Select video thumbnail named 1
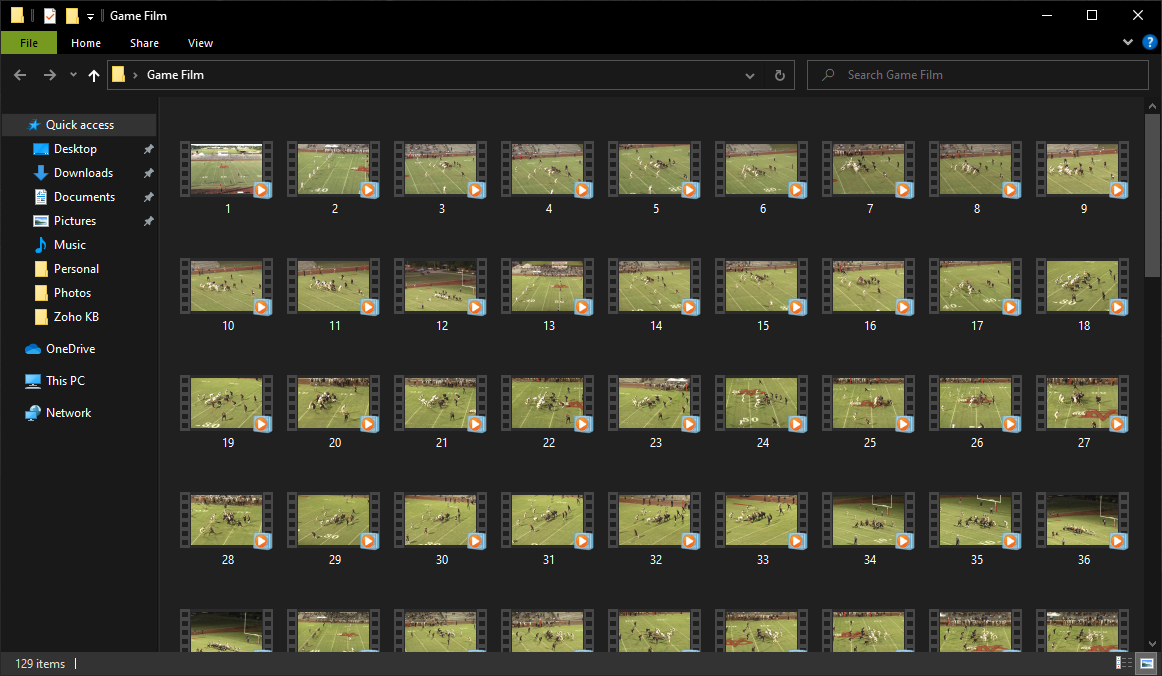 227,170
